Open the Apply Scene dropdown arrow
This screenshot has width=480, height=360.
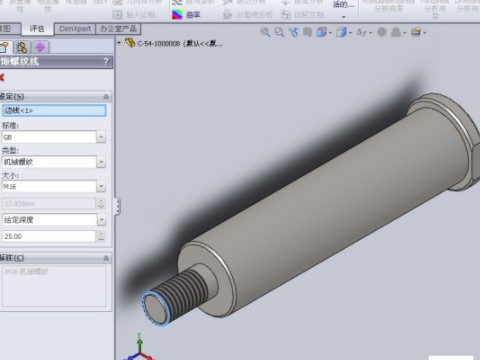404,33
